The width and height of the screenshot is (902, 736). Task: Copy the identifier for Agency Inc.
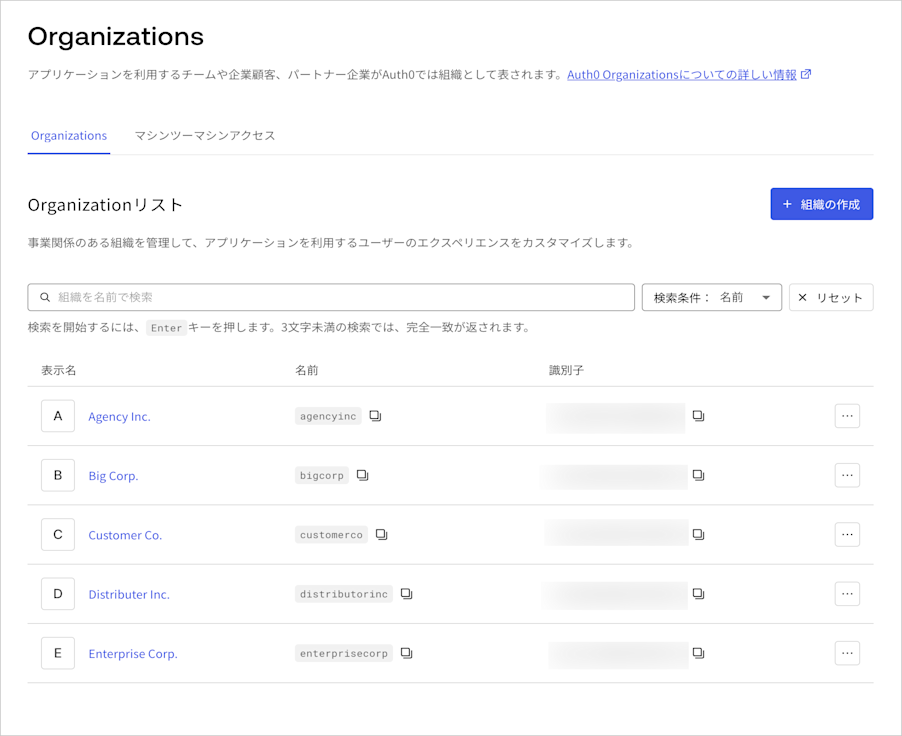[x=698, y=415]
